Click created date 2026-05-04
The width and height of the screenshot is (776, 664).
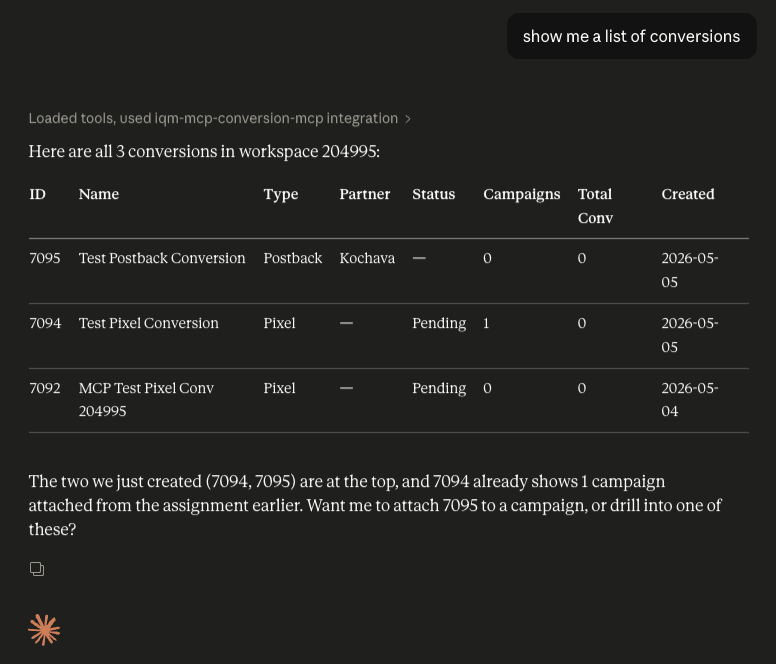[x=690, y=399]
